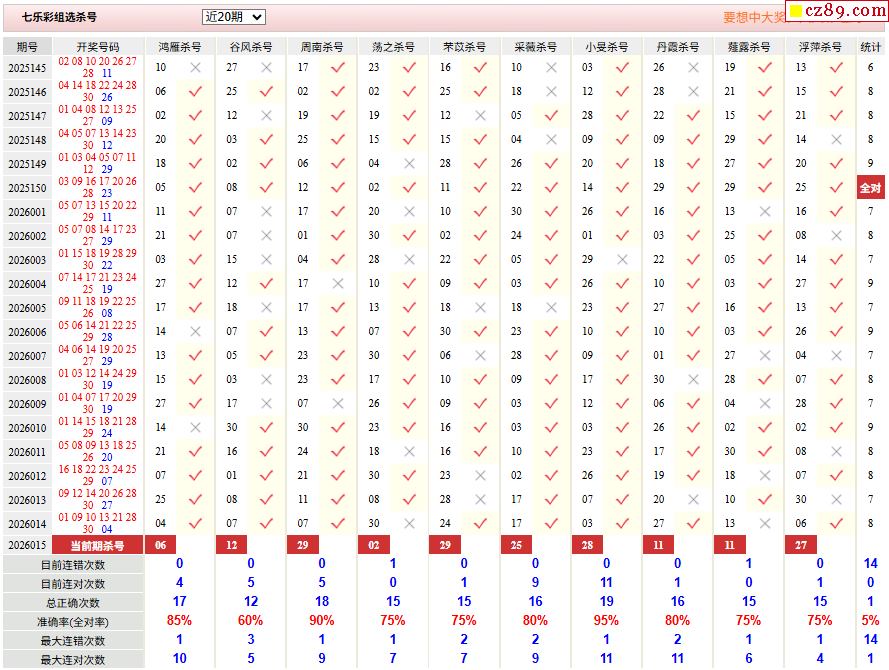Click the red 当前期杀号 label
Viewport: 889px width, 670px height.
(96, 545)
